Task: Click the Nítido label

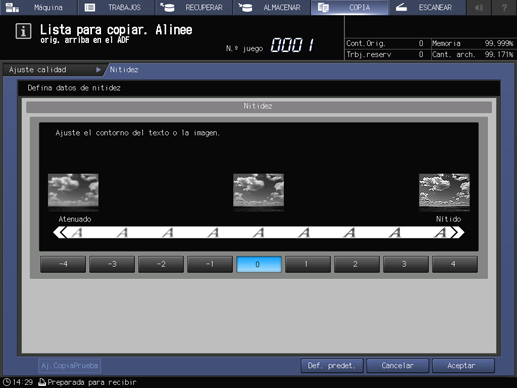Action: click(x=448, y=219)
